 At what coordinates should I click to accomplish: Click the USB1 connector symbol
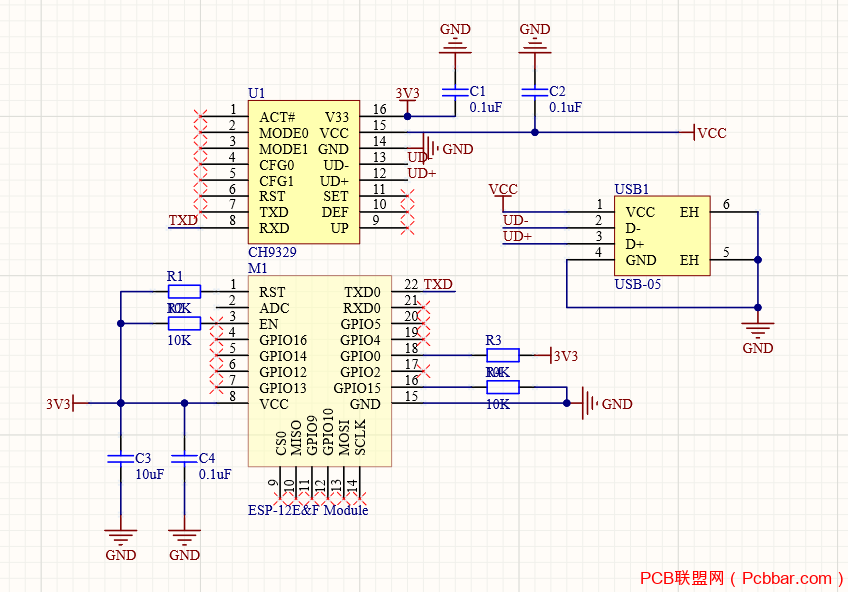[x=662, y=236]
